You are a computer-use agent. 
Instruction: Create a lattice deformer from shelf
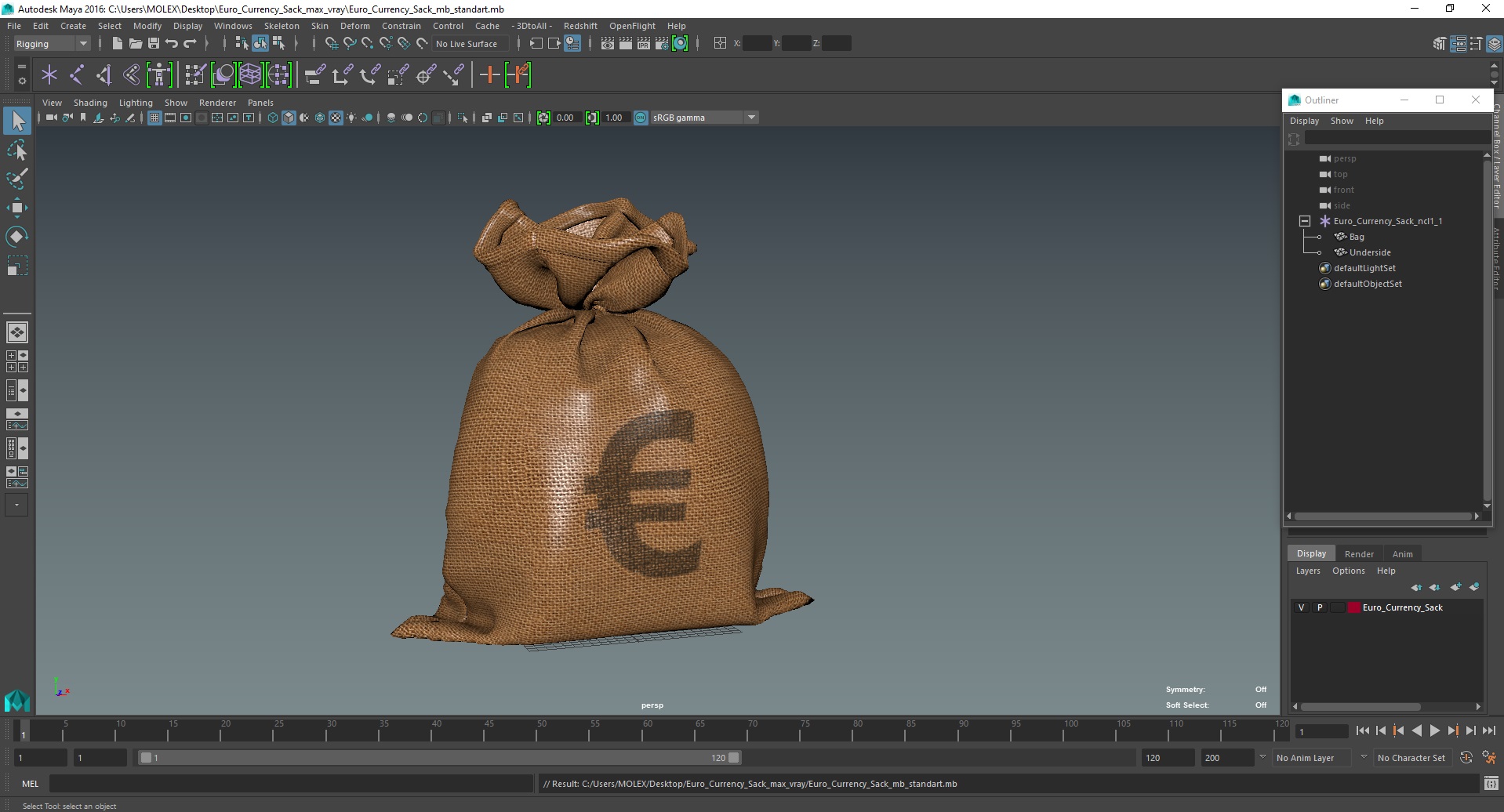point(250,75)
